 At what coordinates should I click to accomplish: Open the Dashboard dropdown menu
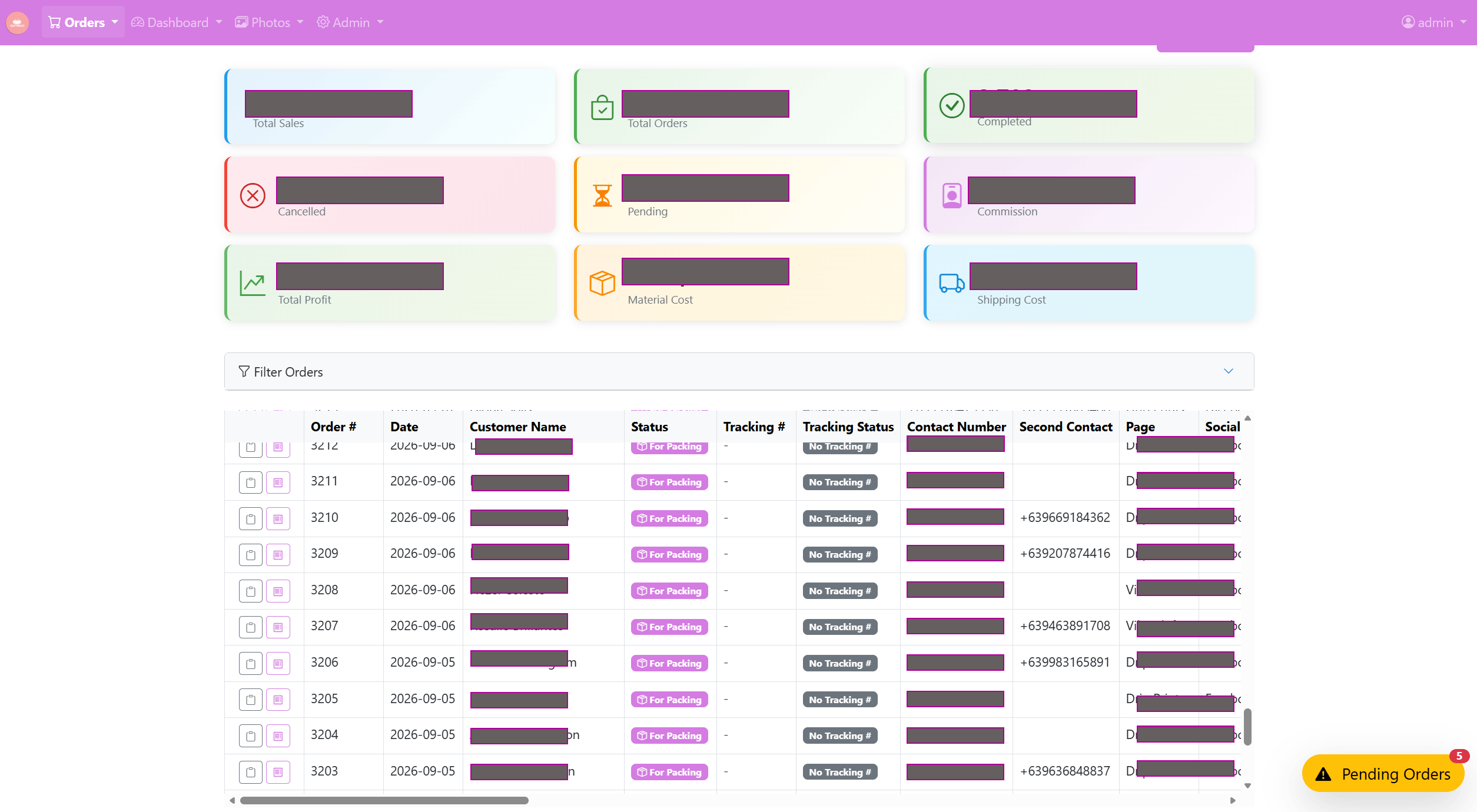(x=177, y=22)
